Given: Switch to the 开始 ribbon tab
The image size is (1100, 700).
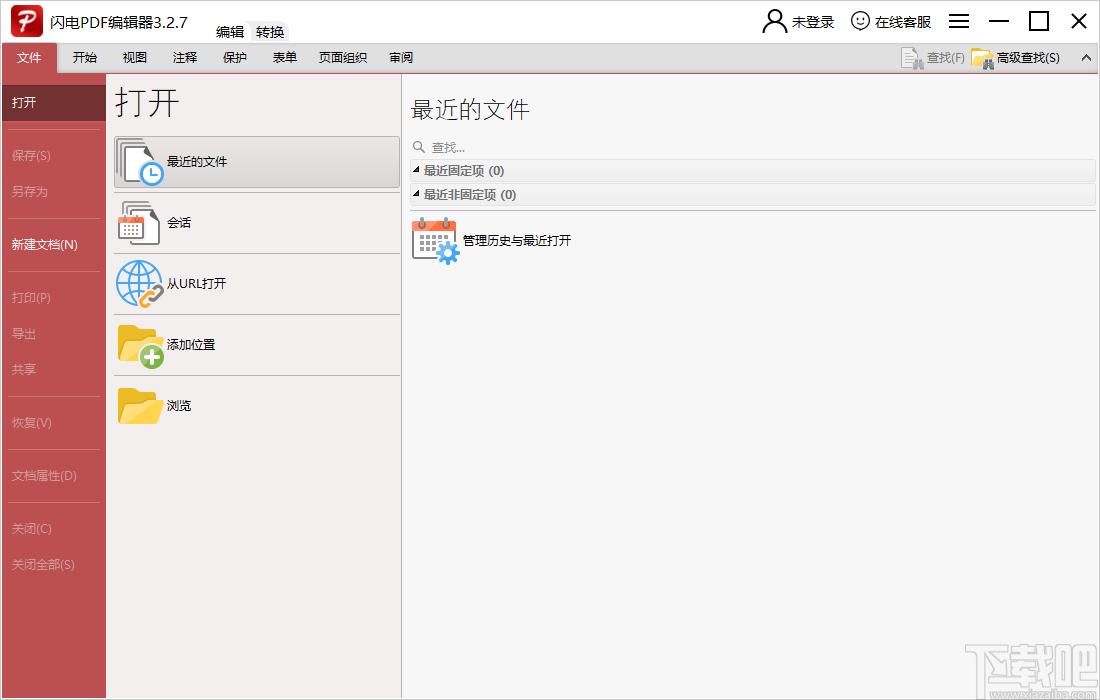Looking at the screenshot, I should [85, 58].
